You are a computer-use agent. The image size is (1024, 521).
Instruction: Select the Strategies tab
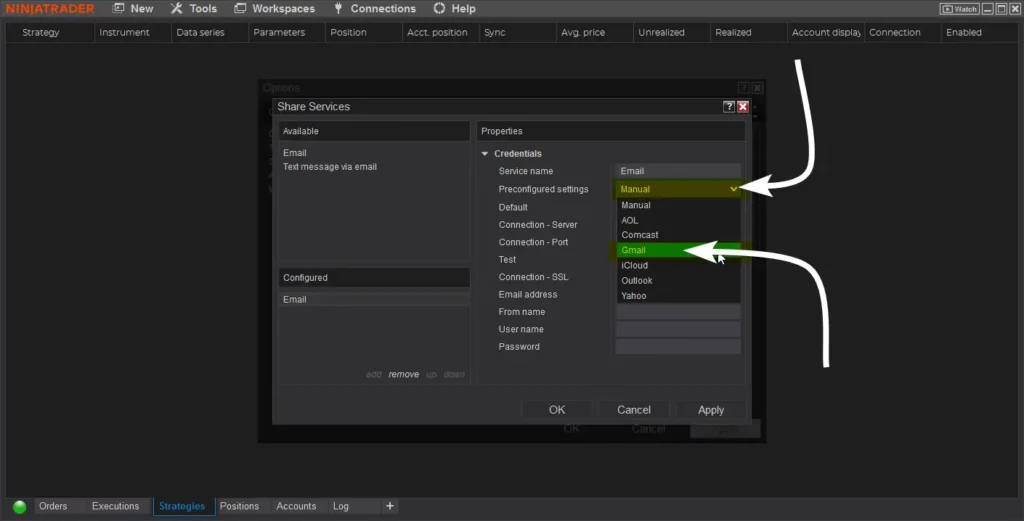[182, 506]
